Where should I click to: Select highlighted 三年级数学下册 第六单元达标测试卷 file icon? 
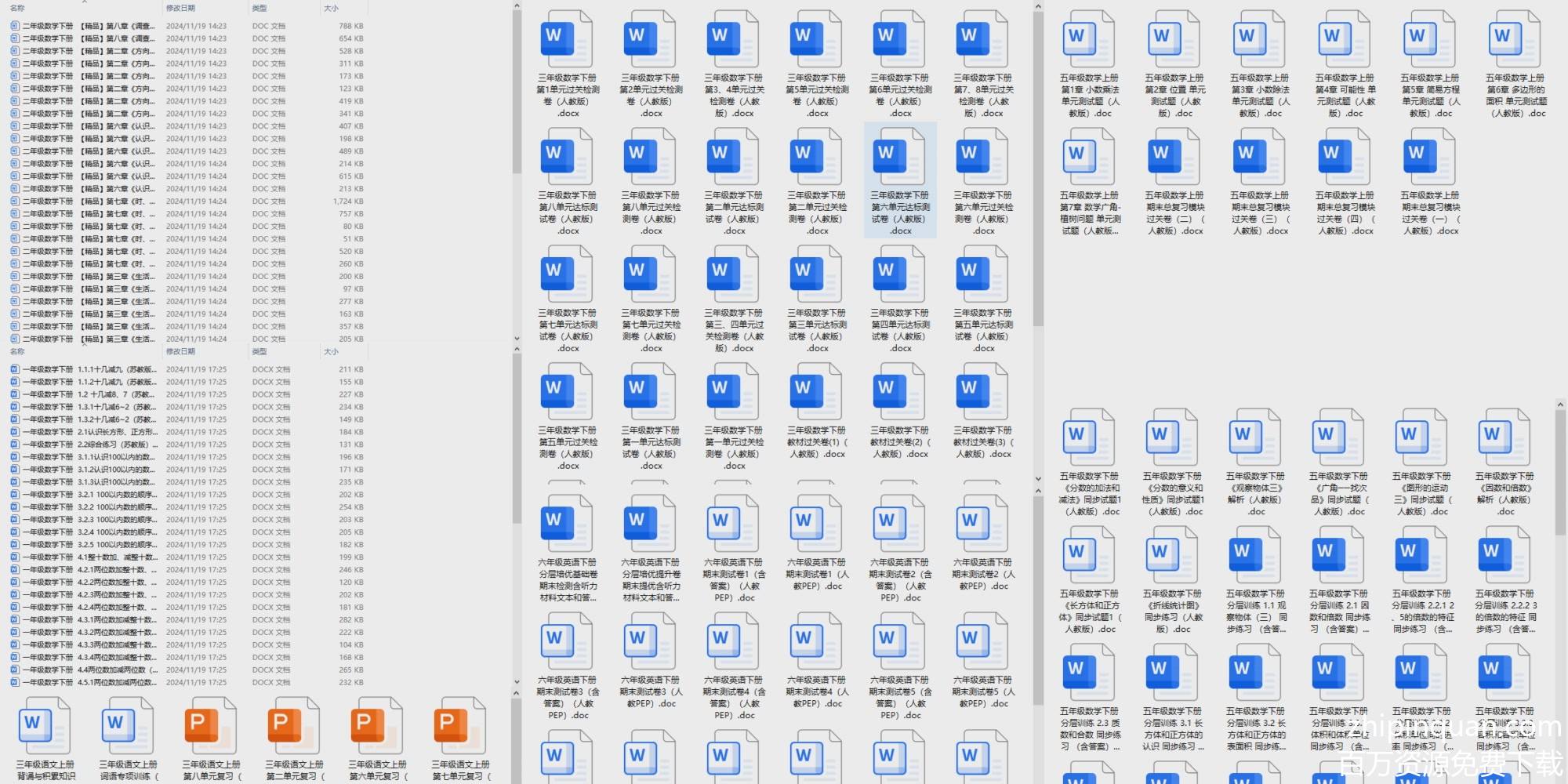pos(900,157)
